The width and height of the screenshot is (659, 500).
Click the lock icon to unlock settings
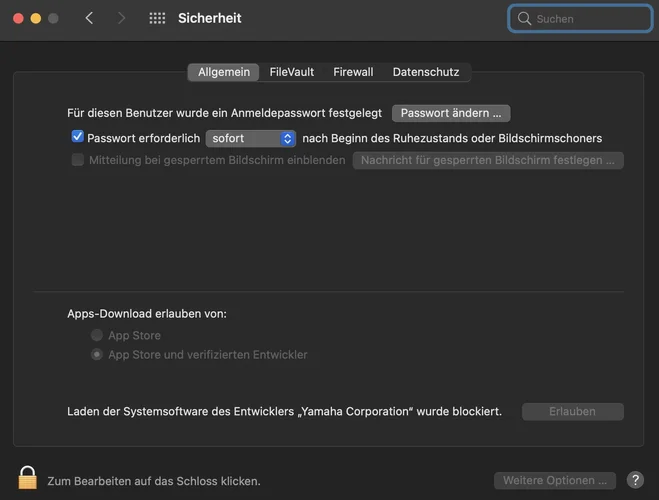27,478
